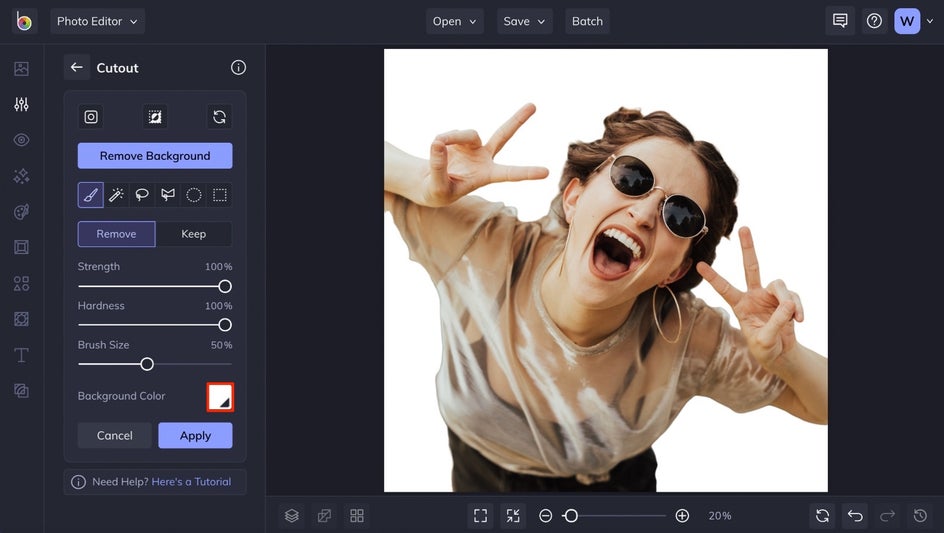944x533 pixels.
Task: Redo the last action
Action: coord(887,516)
